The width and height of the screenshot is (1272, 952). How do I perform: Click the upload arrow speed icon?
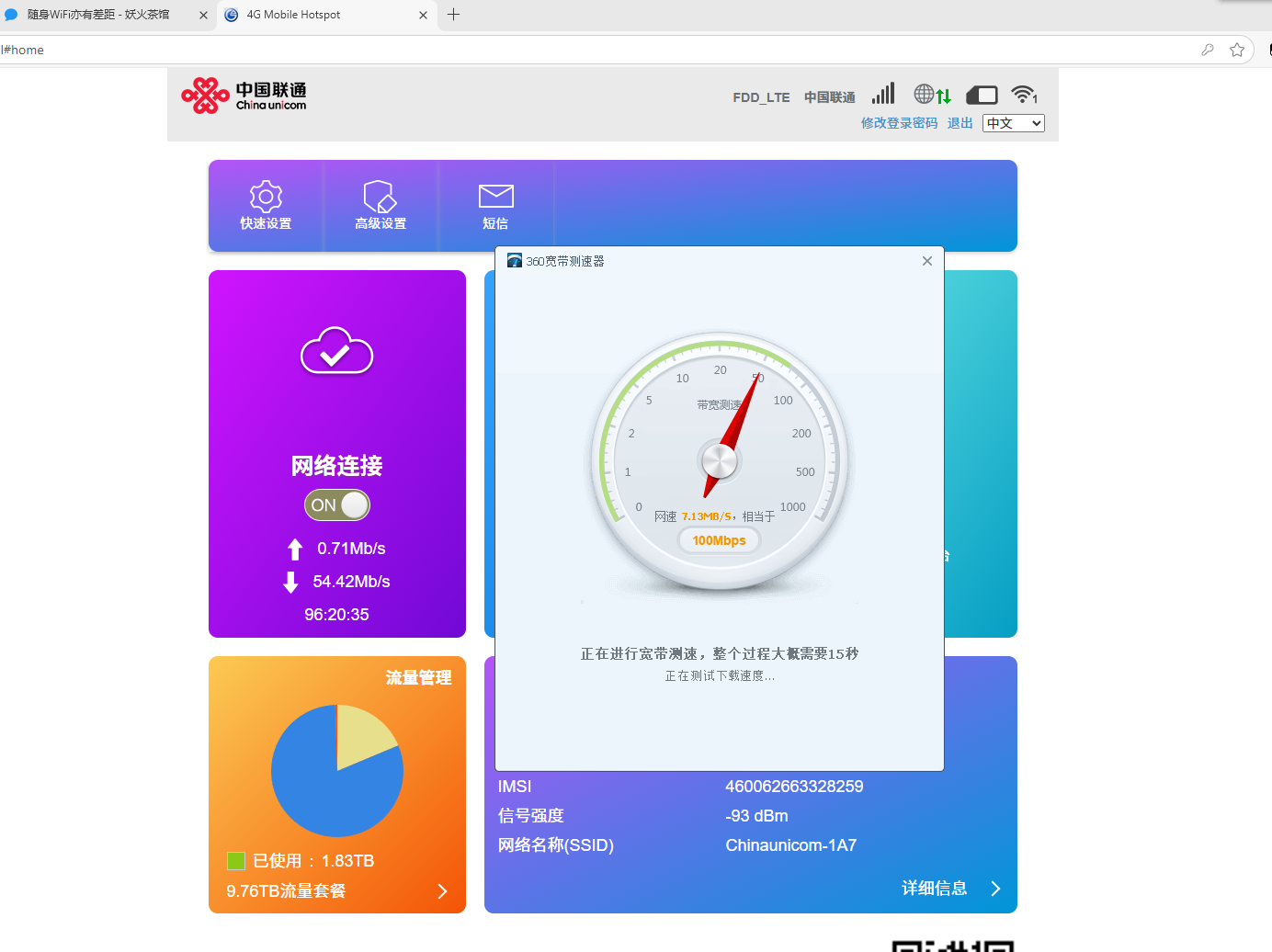(295, 550)
